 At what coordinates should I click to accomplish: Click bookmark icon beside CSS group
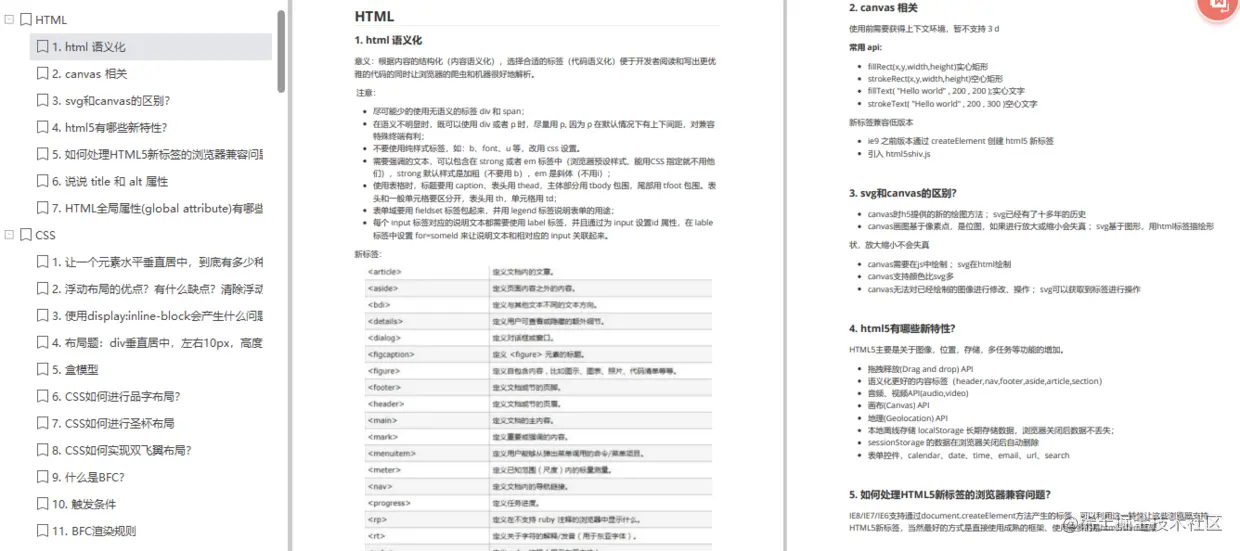(x=25, y=235)
